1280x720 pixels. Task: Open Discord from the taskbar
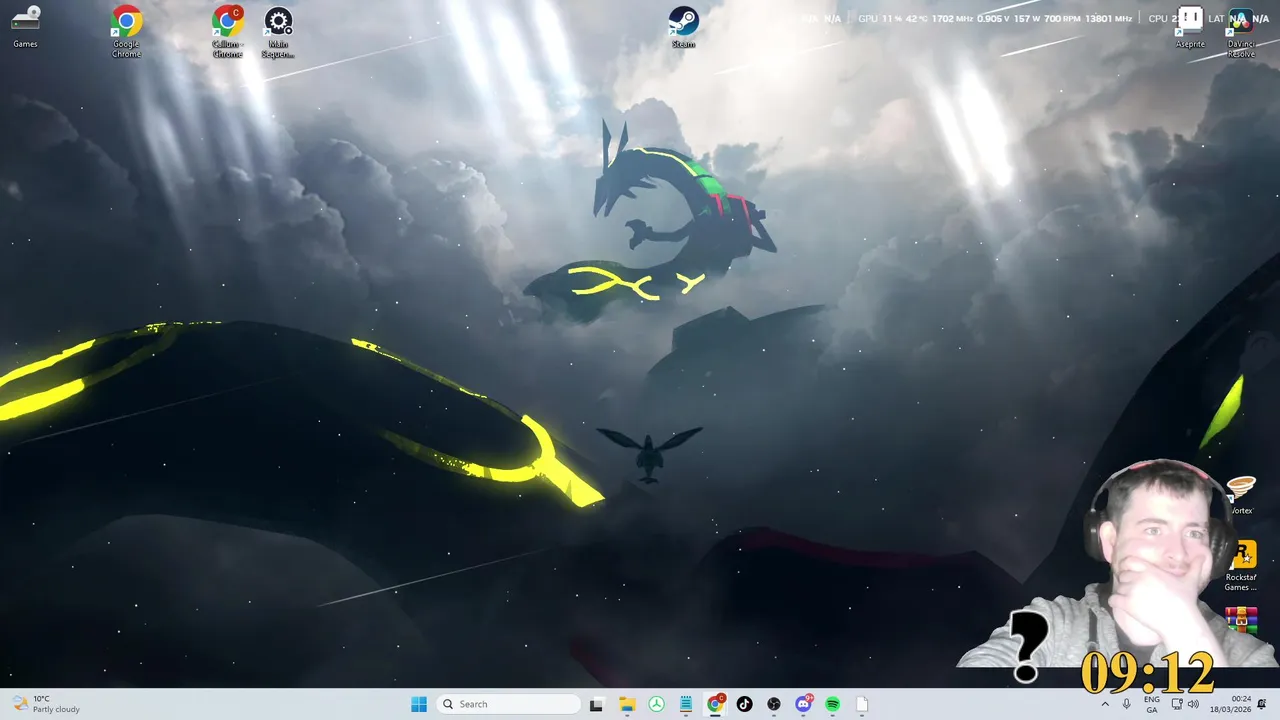click(x=803, y=704)
